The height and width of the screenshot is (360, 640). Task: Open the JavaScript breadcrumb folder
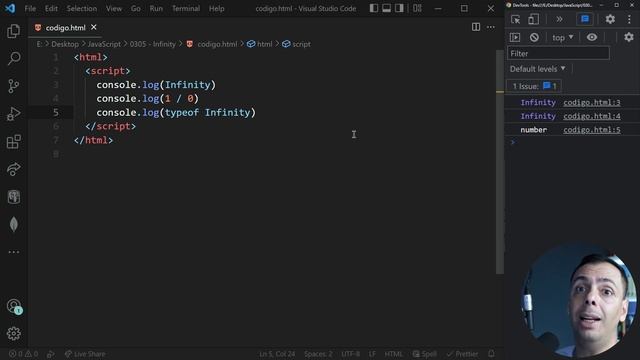point(104,44)
